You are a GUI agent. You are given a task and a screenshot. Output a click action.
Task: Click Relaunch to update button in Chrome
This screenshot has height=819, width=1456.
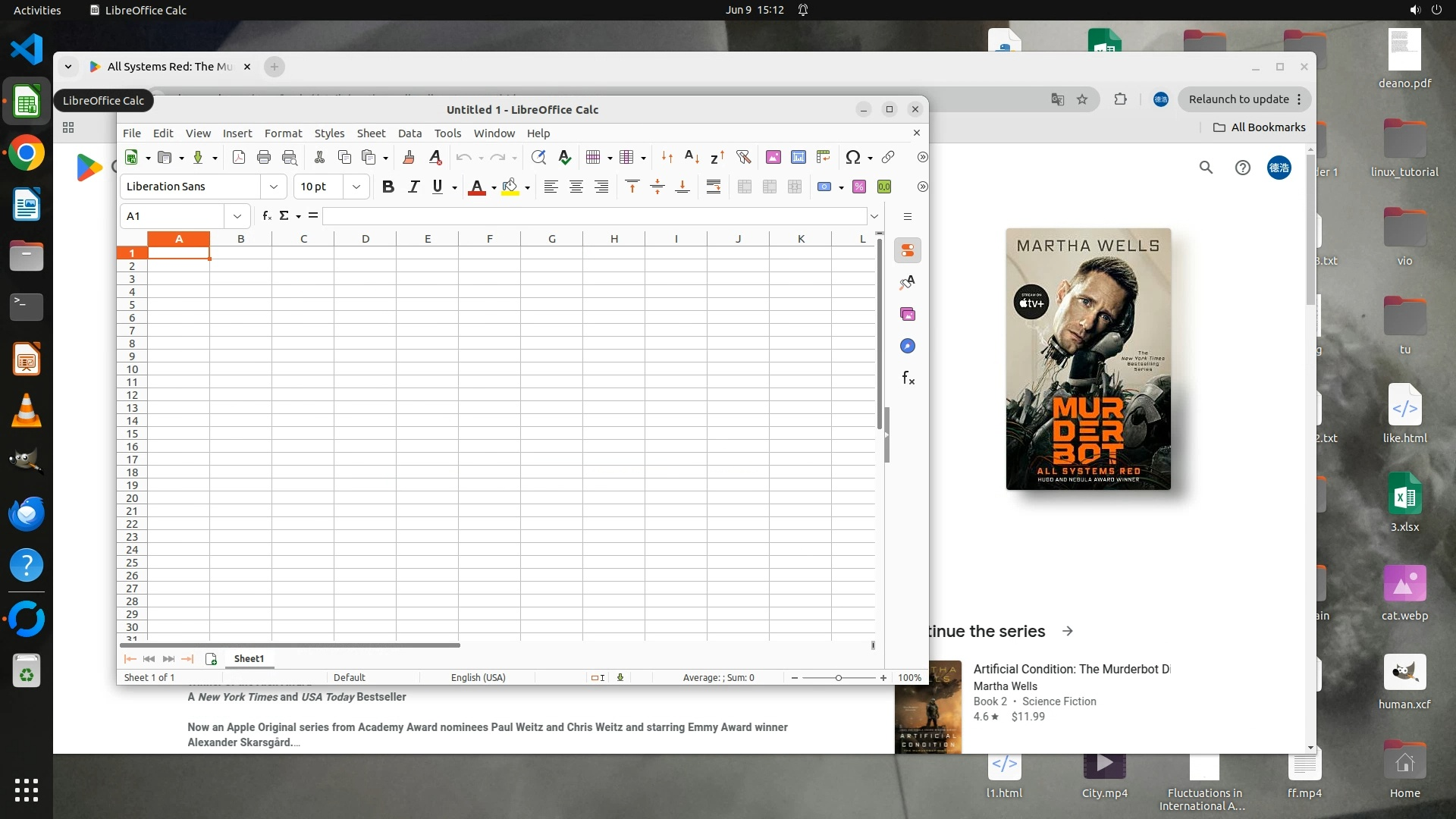pos(1238,99)
